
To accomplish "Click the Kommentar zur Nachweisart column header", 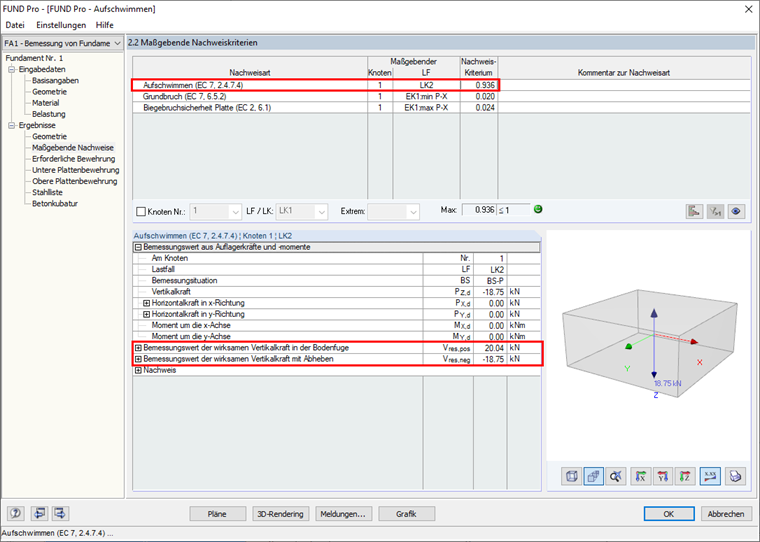I will point(624,73).
